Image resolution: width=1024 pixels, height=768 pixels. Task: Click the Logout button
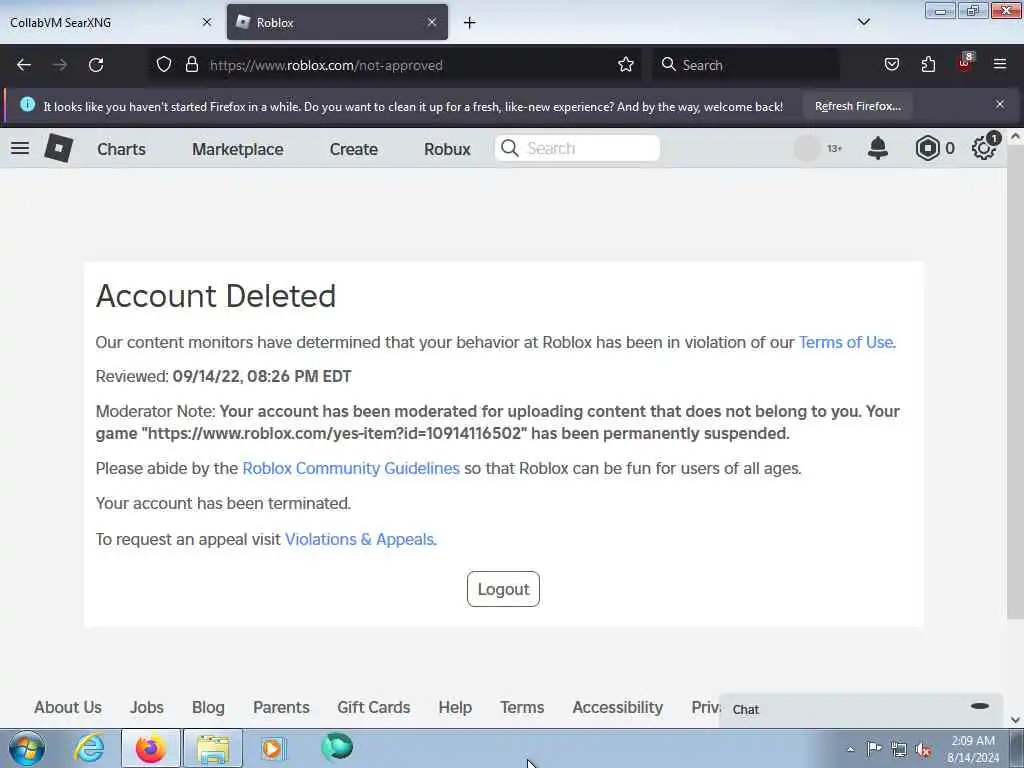503,589
